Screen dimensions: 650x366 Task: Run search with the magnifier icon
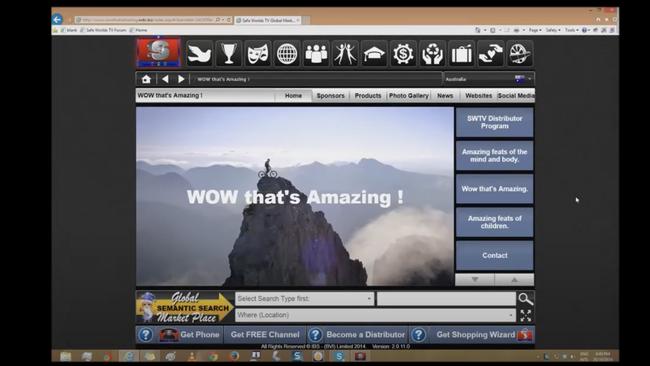(x=525, y=298)
